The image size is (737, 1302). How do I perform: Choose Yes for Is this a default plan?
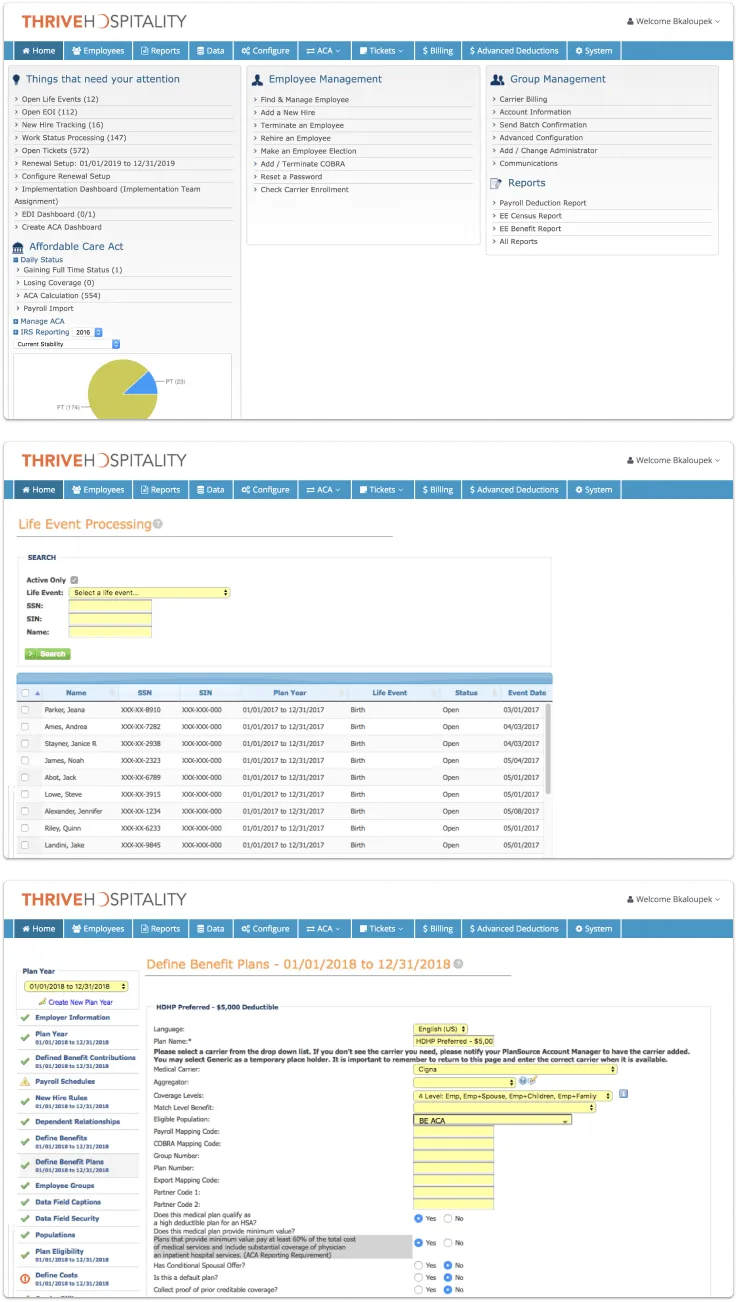pos(418,1278)
